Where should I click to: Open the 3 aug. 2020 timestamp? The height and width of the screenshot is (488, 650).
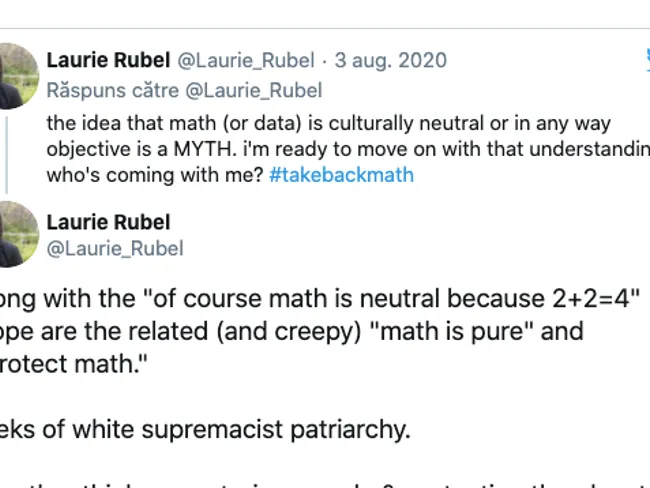pyautogui.click(x=389, y=60)
